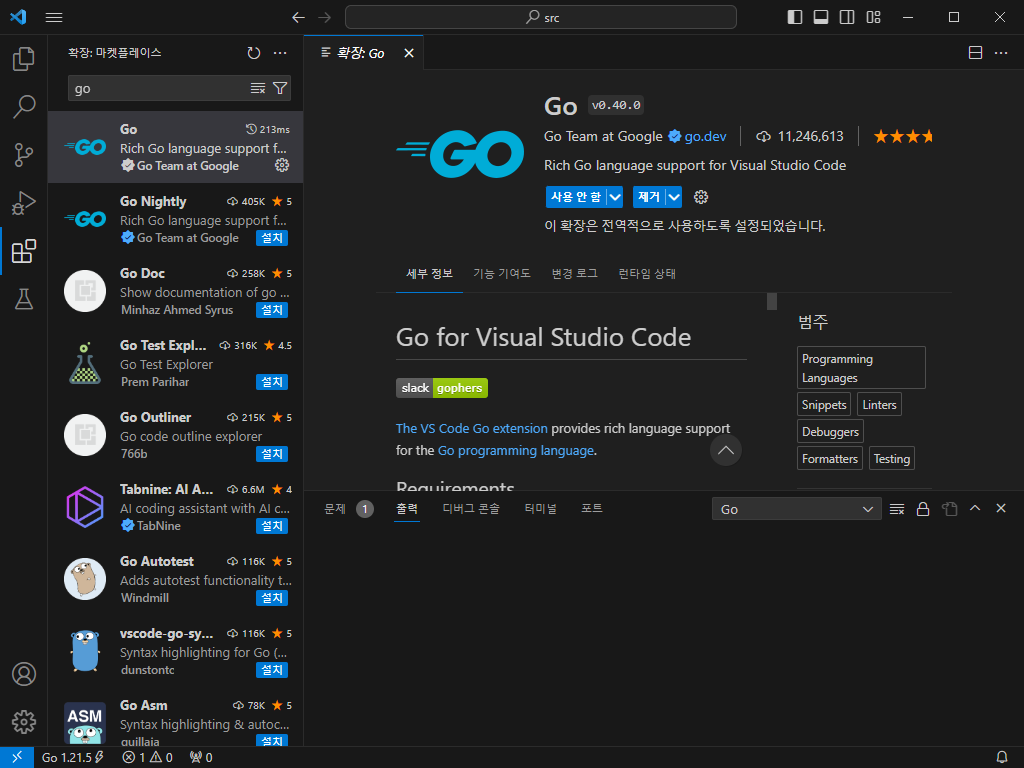Open the 터미널 panel tab
The height and width of the screenshot is (768, 1024).
[x=540, y=509]
